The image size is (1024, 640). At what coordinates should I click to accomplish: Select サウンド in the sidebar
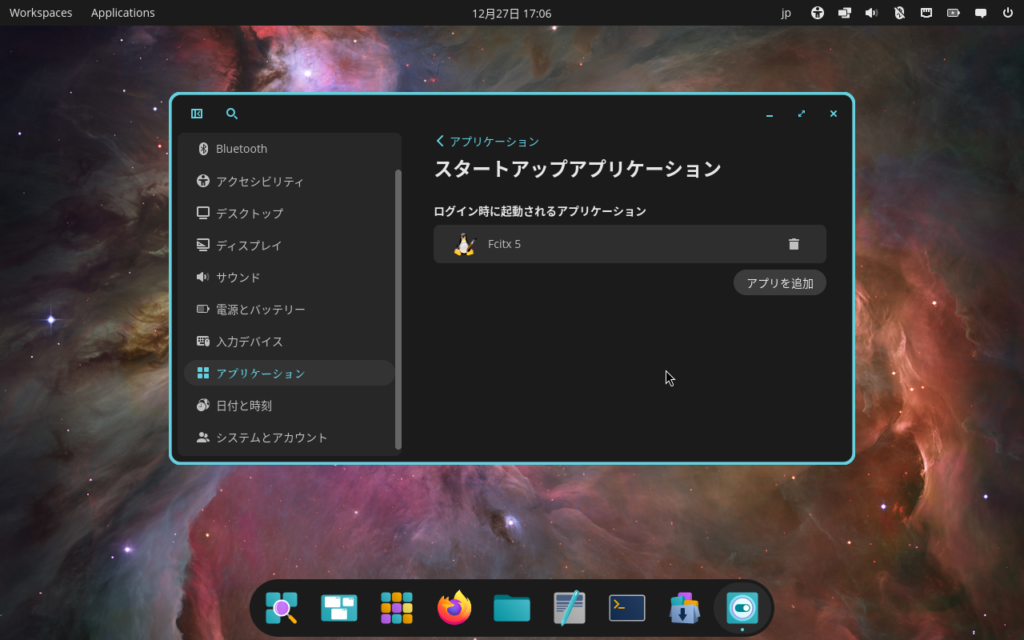[238, 278]
